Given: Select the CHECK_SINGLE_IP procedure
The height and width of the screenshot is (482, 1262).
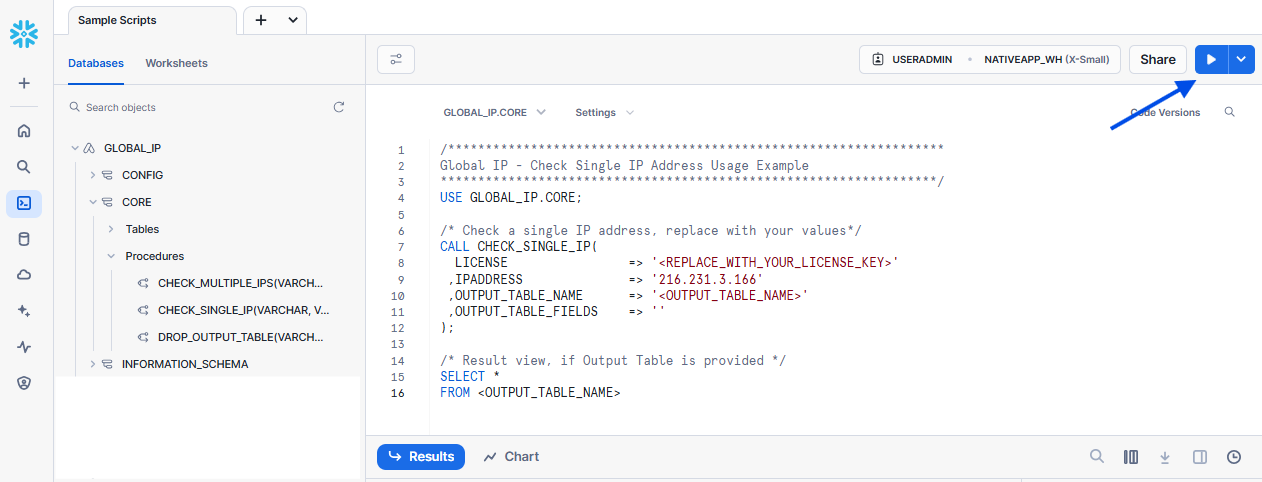Looking at the screenshot, I should 243,310.
